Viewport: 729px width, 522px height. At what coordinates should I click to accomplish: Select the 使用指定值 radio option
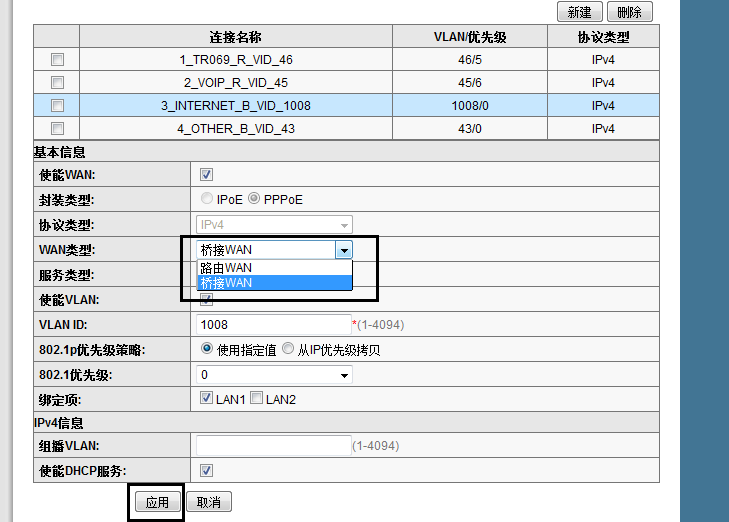pos(207,349)
